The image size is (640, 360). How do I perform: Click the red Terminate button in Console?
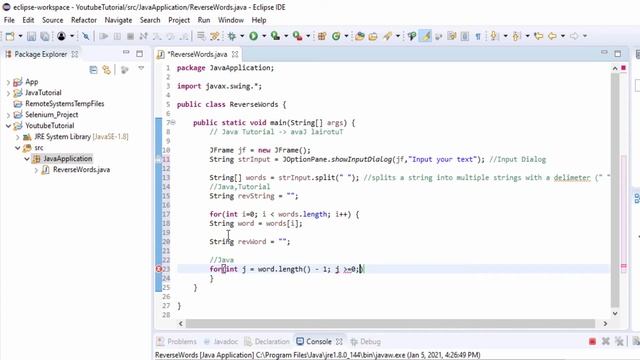592,342
